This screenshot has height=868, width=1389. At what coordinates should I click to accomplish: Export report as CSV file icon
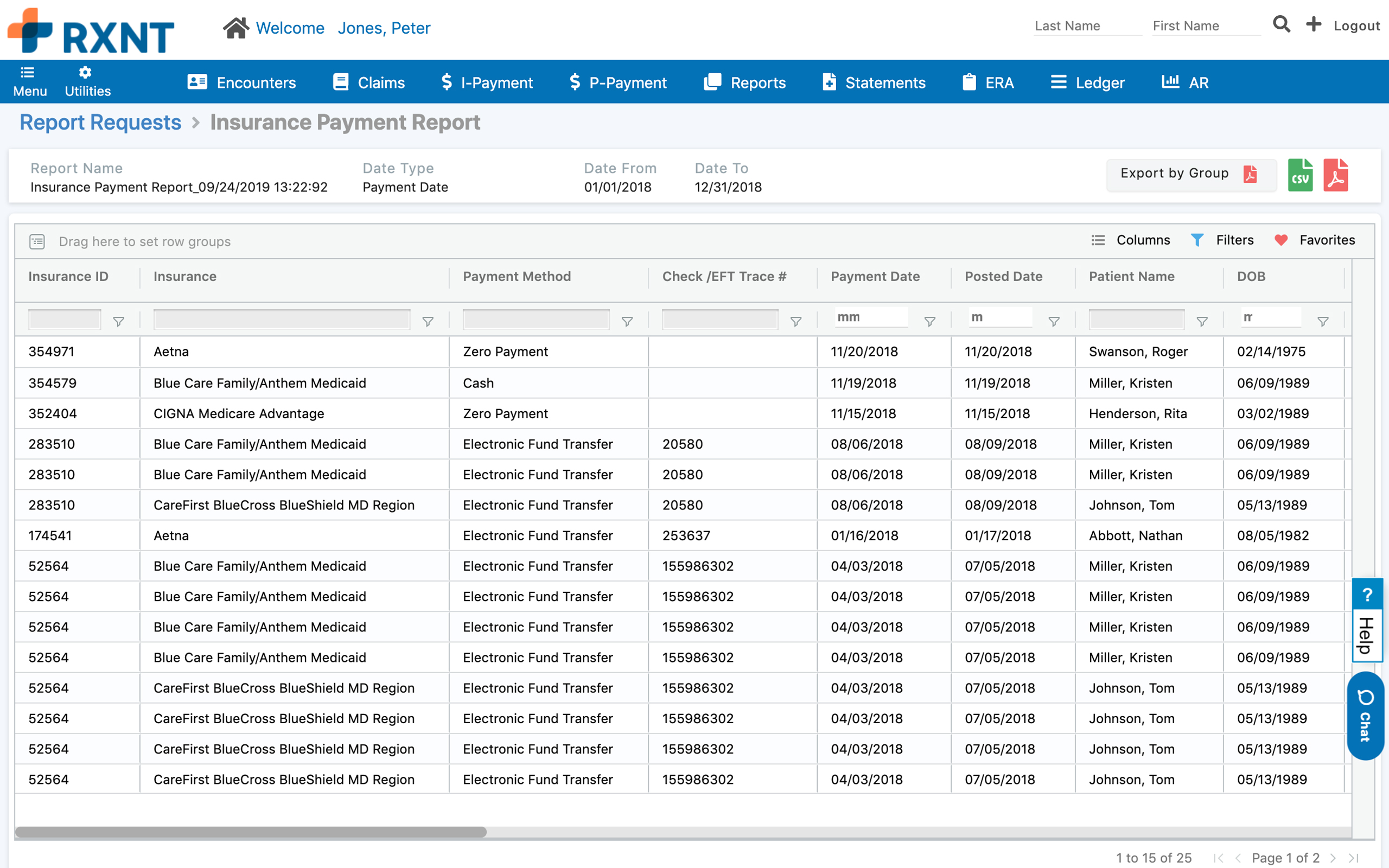pos(1300,176)
